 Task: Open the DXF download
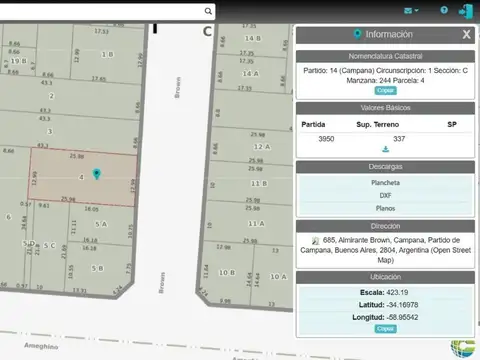click(385, 195)
